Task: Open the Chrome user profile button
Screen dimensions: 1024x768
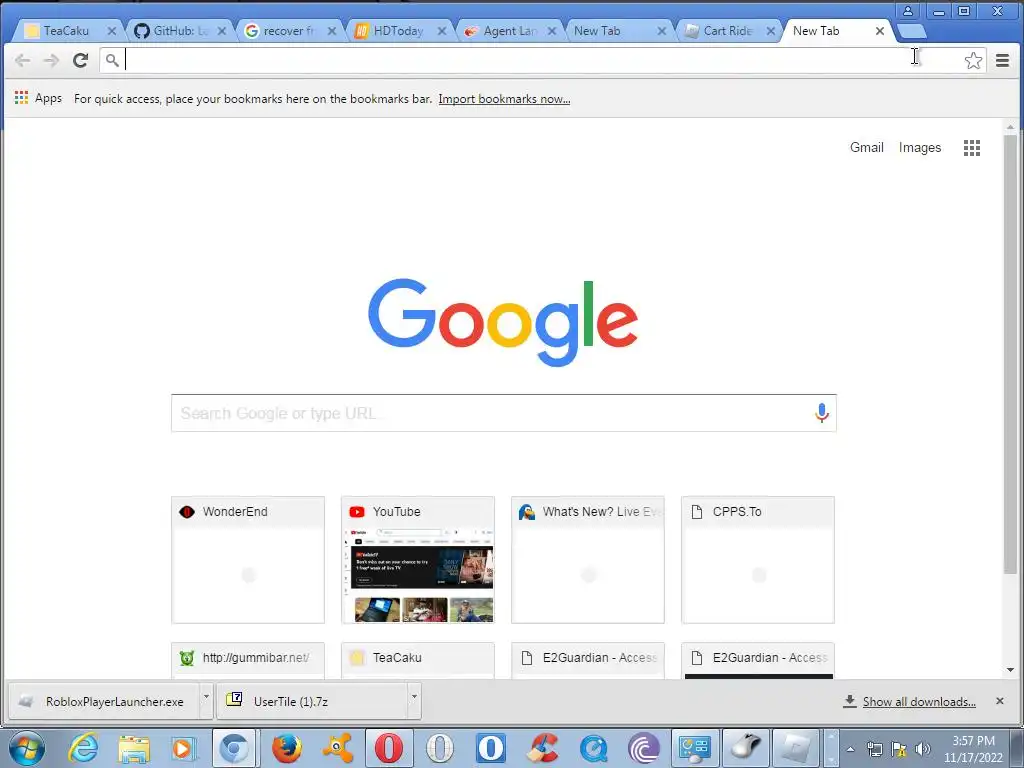Action: (x=908, y=10)
